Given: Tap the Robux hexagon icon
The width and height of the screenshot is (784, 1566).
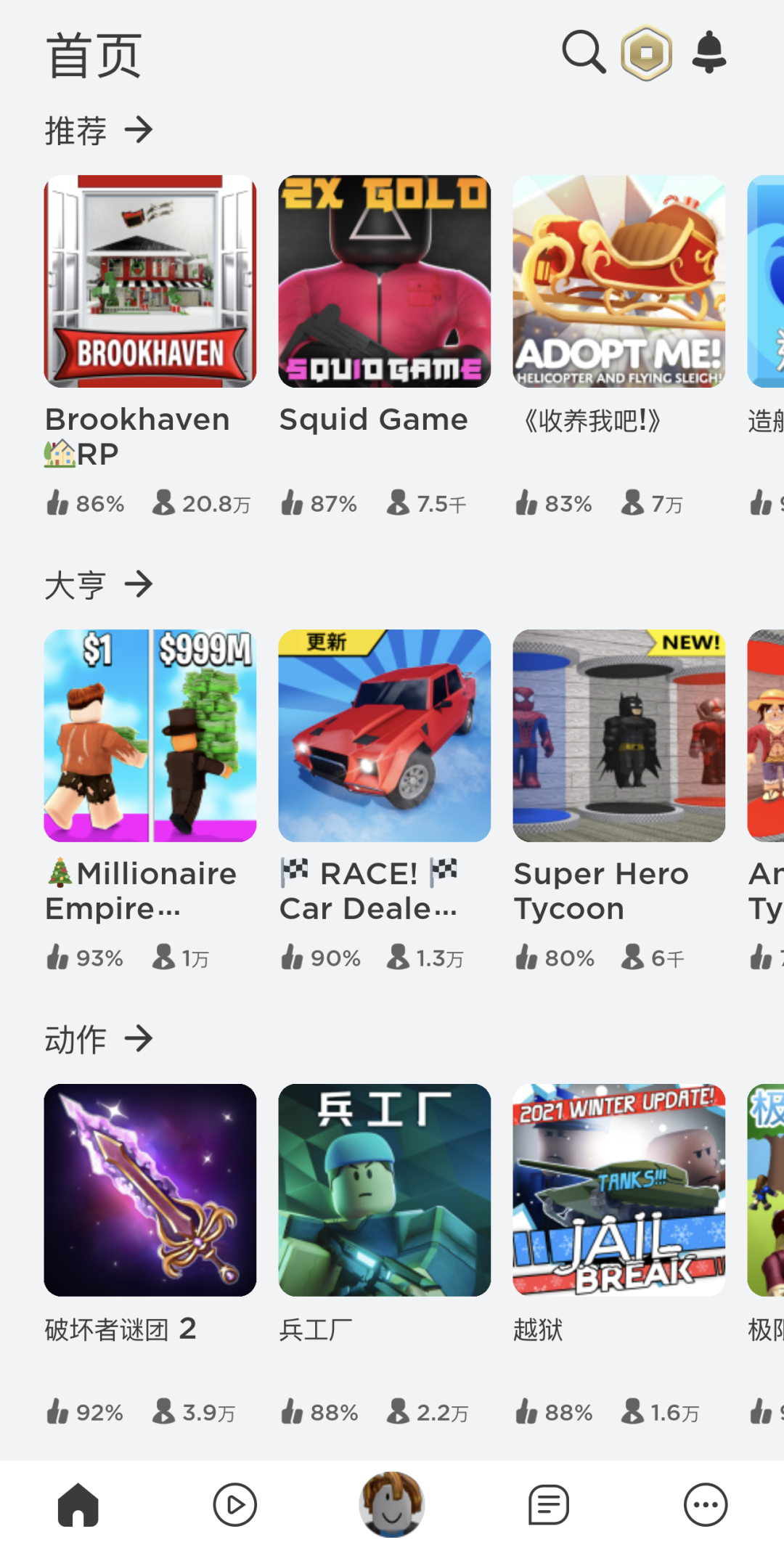Looking at the screenshot, I should (x=646, y=52).
